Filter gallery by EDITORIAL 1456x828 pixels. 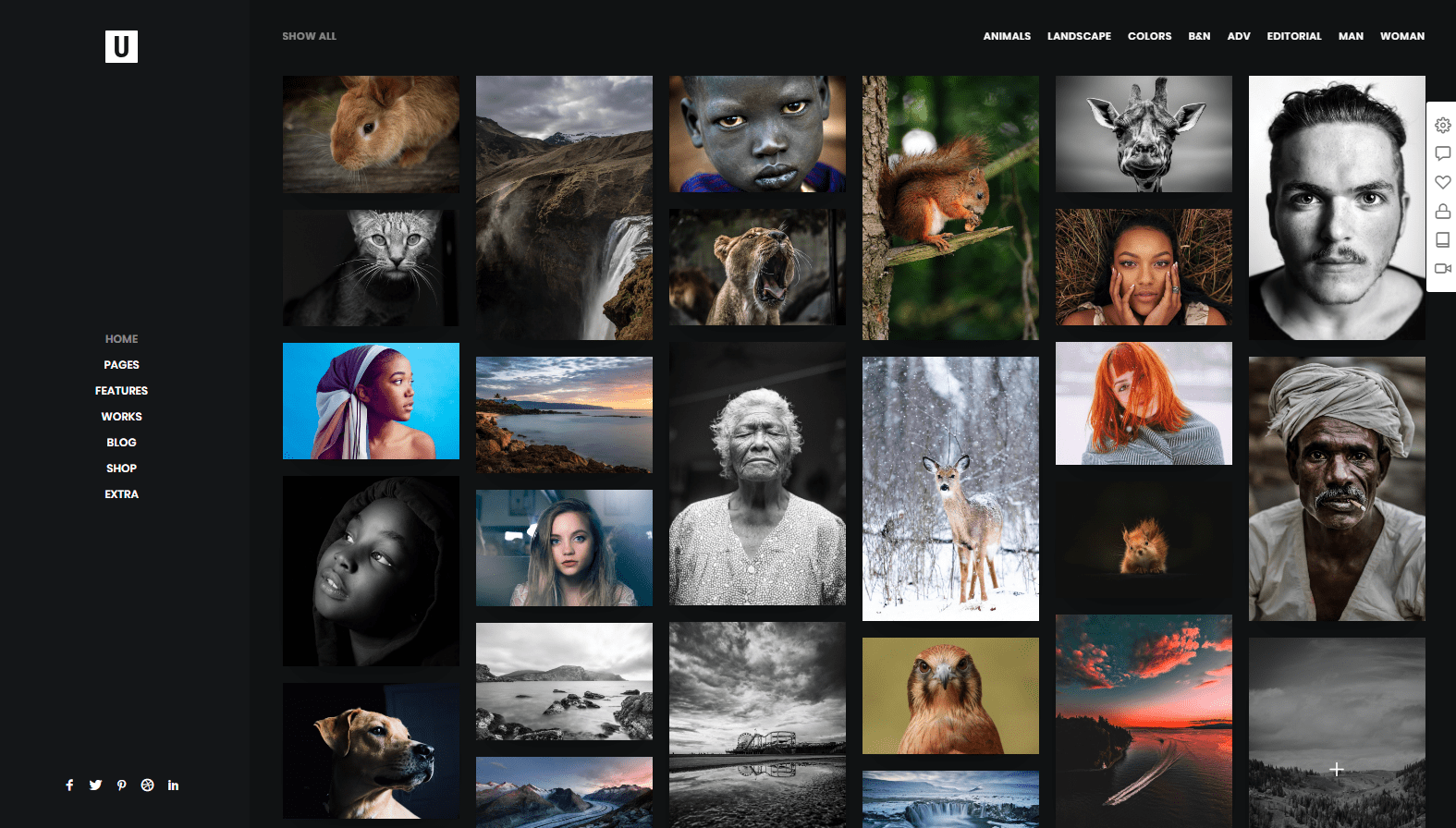(1294, 36)
